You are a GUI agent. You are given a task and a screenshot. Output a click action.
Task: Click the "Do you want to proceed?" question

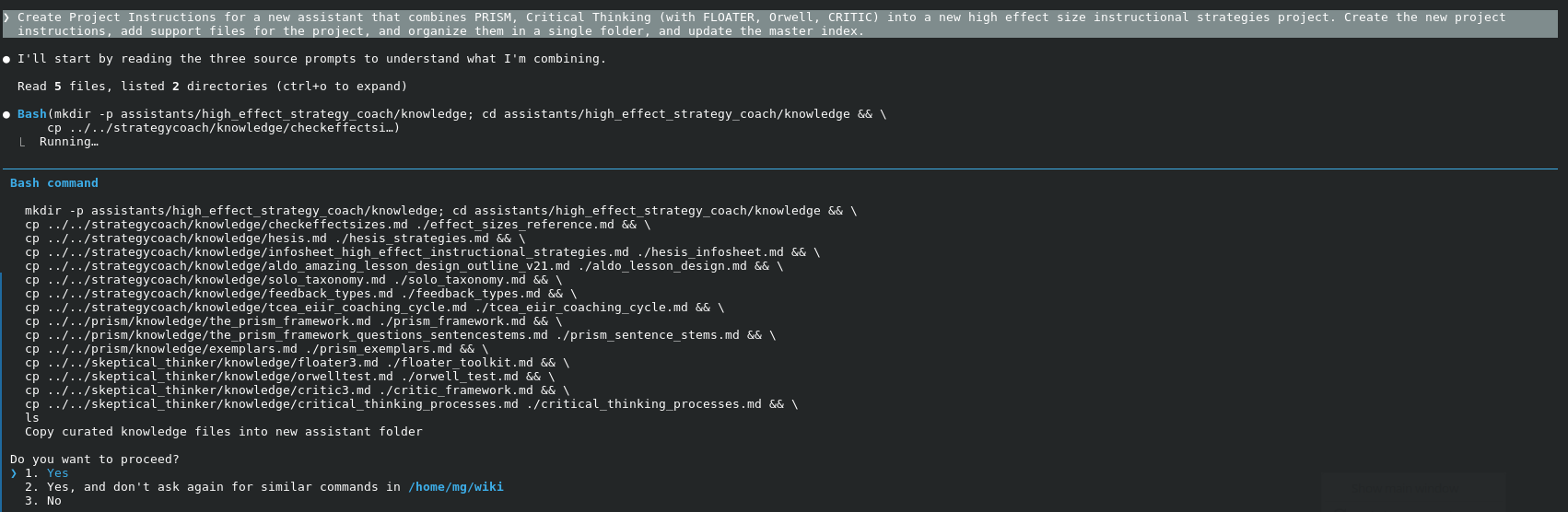[x=94, y=460]
